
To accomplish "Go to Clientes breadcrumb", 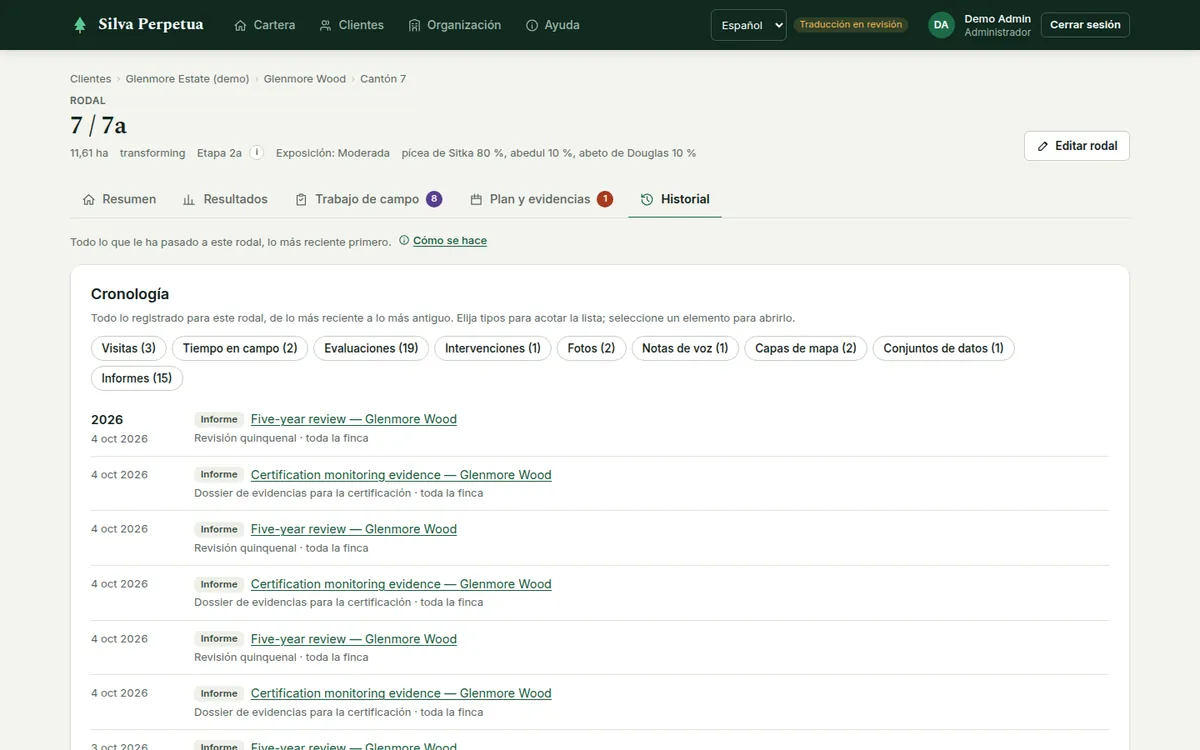I will tap(90, 79).
